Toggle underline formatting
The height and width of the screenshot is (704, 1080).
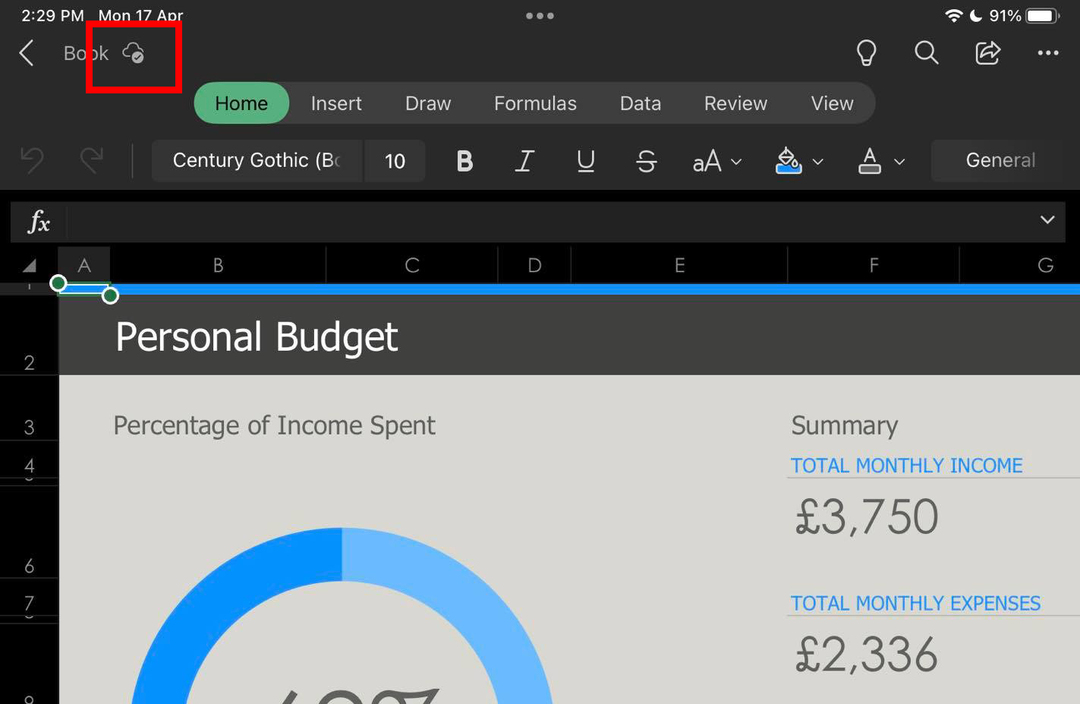(586, 161)
